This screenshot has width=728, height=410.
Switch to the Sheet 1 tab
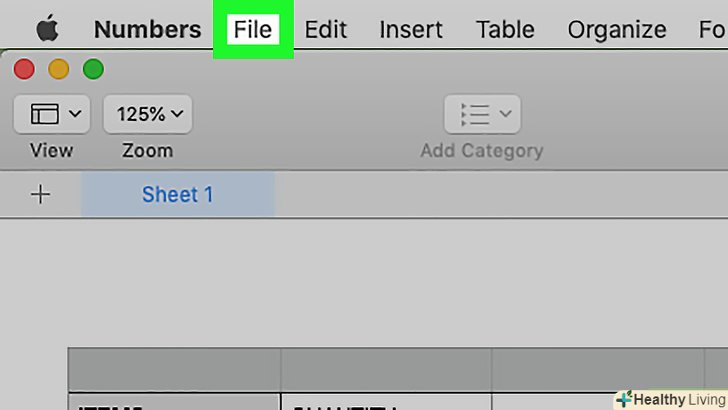177,194
